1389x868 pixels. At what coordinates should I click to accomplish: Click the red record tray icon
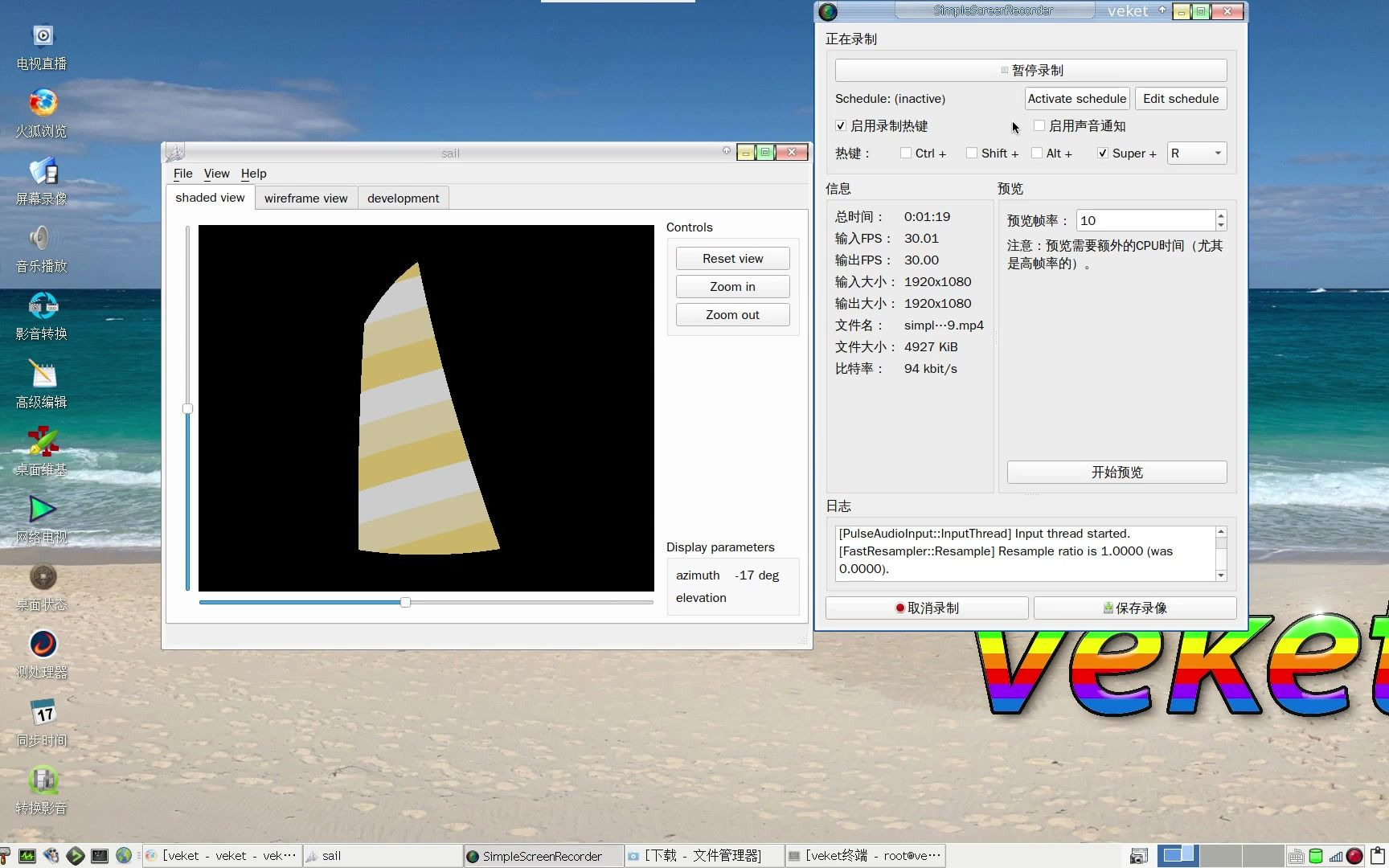coord(1354,856)
